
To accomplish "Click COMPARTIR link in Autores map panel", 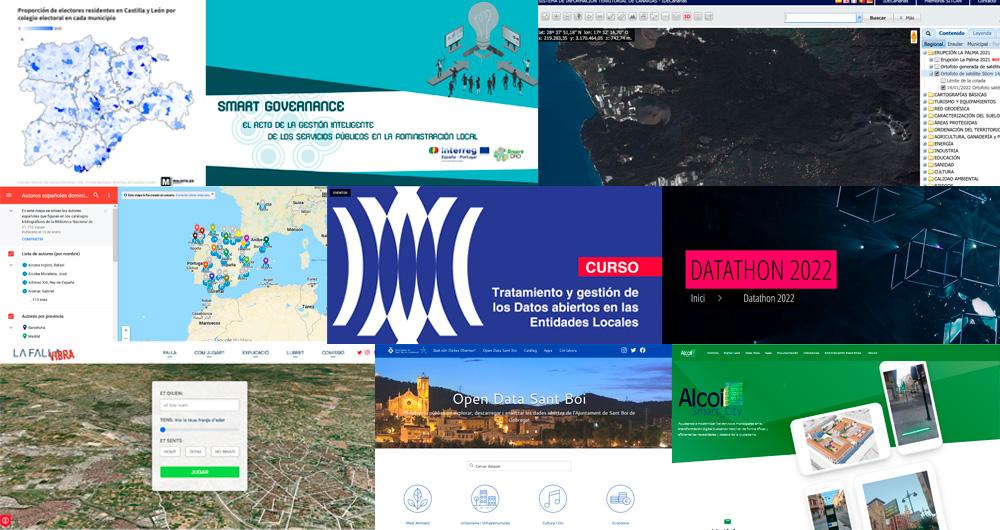I will pyautogui.click(x=33, y=239).
